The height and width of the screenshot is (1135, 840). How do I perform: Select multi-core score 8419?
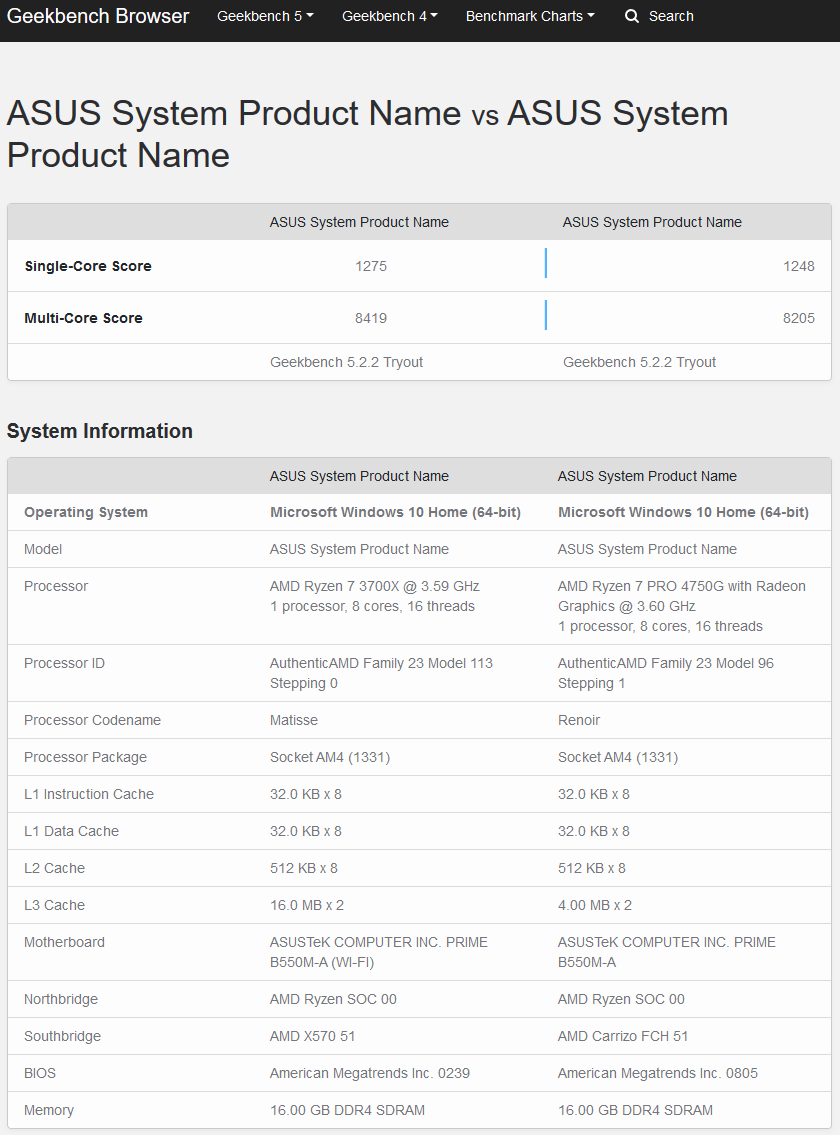point(371,318)
